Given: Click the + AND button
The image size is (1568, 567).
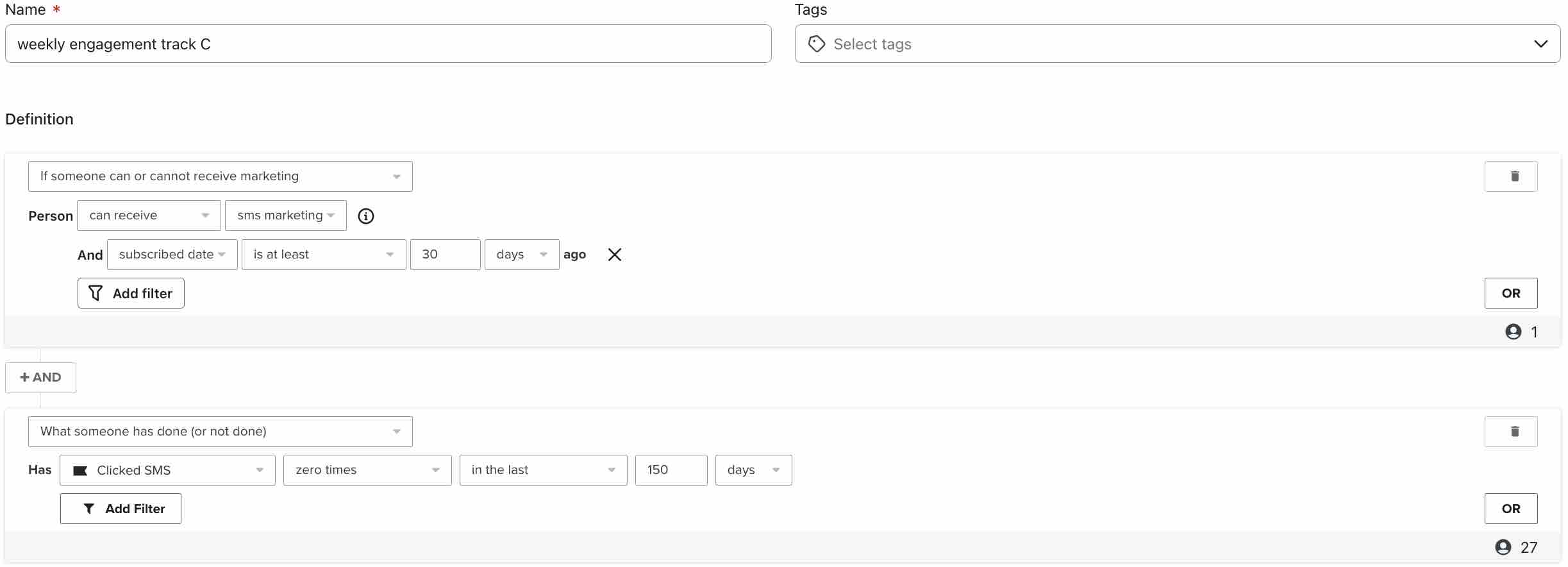Looking at the screenshot, I should [40, 378].
